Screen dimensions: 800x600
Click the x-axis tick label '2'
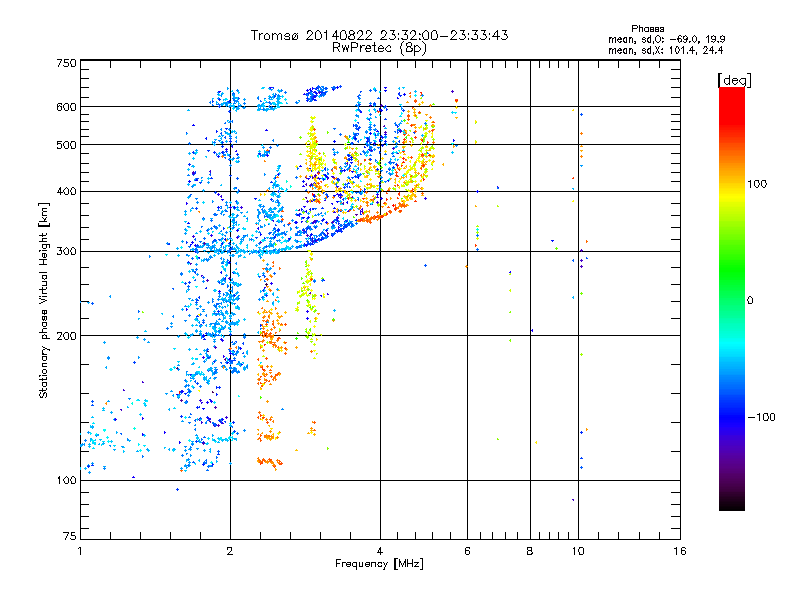(x=230, y=551)
